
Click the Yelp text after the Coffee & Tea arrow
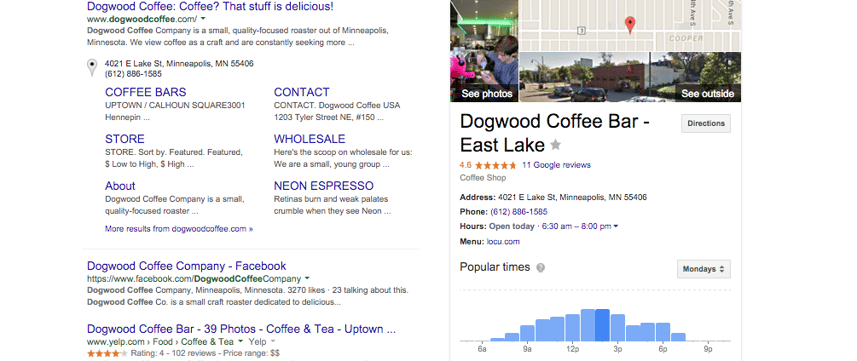click(x=257, y=342)
